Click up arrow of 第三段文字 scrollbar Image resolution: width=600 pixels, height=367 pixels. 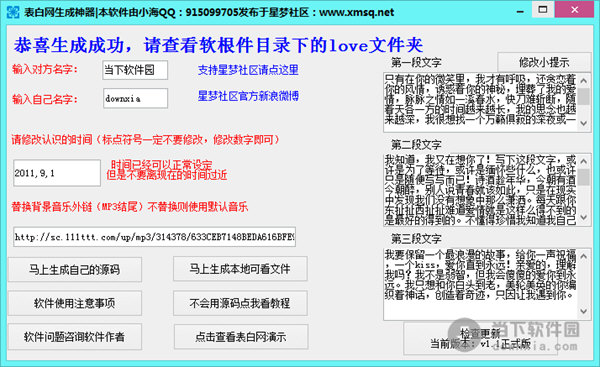[584, 256]
